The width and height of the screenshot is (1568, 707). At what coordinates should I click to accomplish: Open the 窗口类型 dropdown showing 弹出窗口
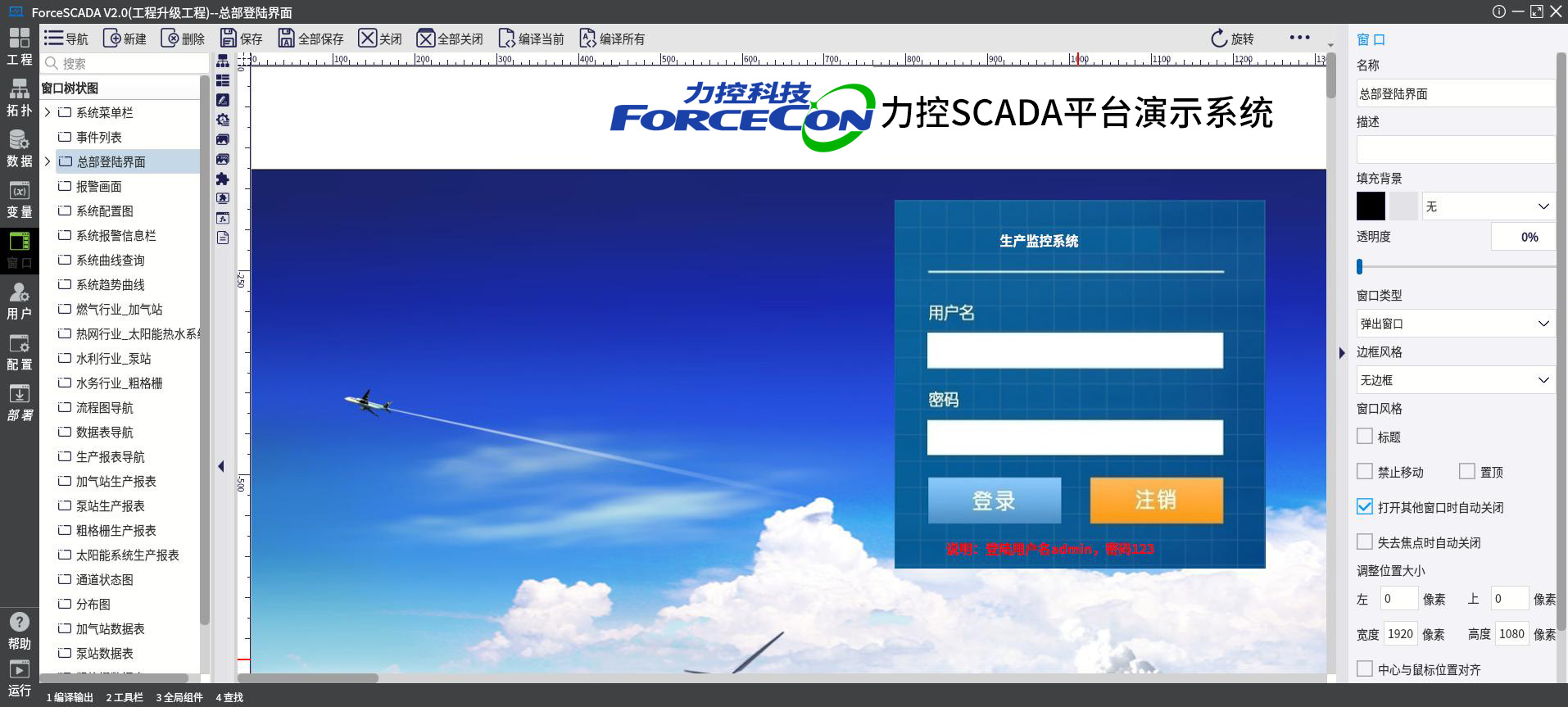(x=1455, y=324)
